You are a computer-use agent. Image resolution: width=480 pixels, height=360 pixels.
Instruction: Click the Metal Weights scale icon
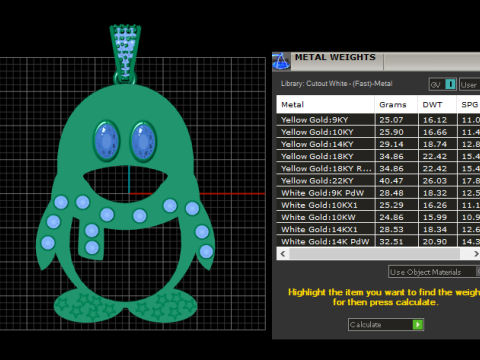(281, 61)
